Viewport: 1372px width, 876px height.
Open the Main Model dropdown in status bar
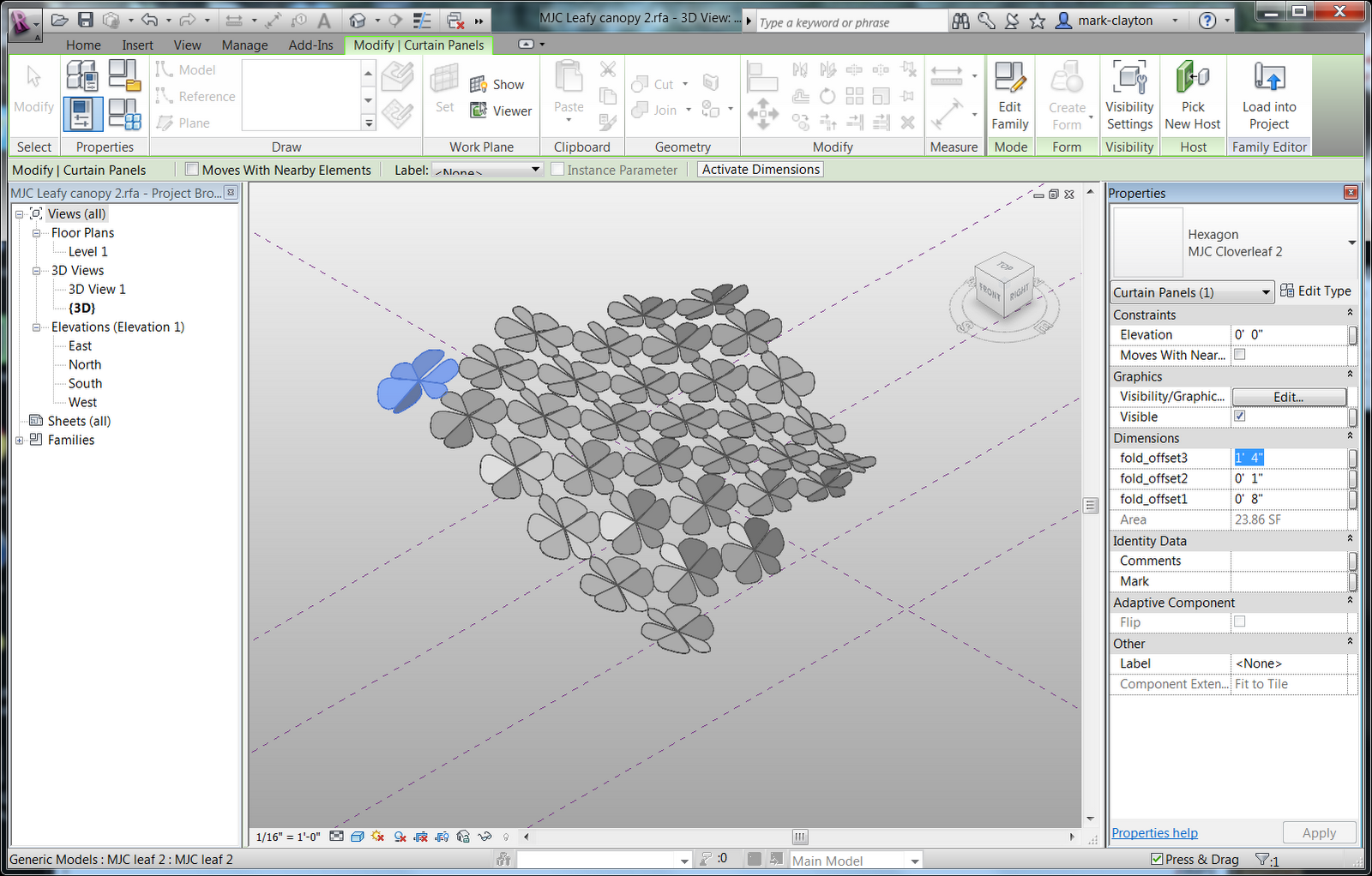pos(854,860)
